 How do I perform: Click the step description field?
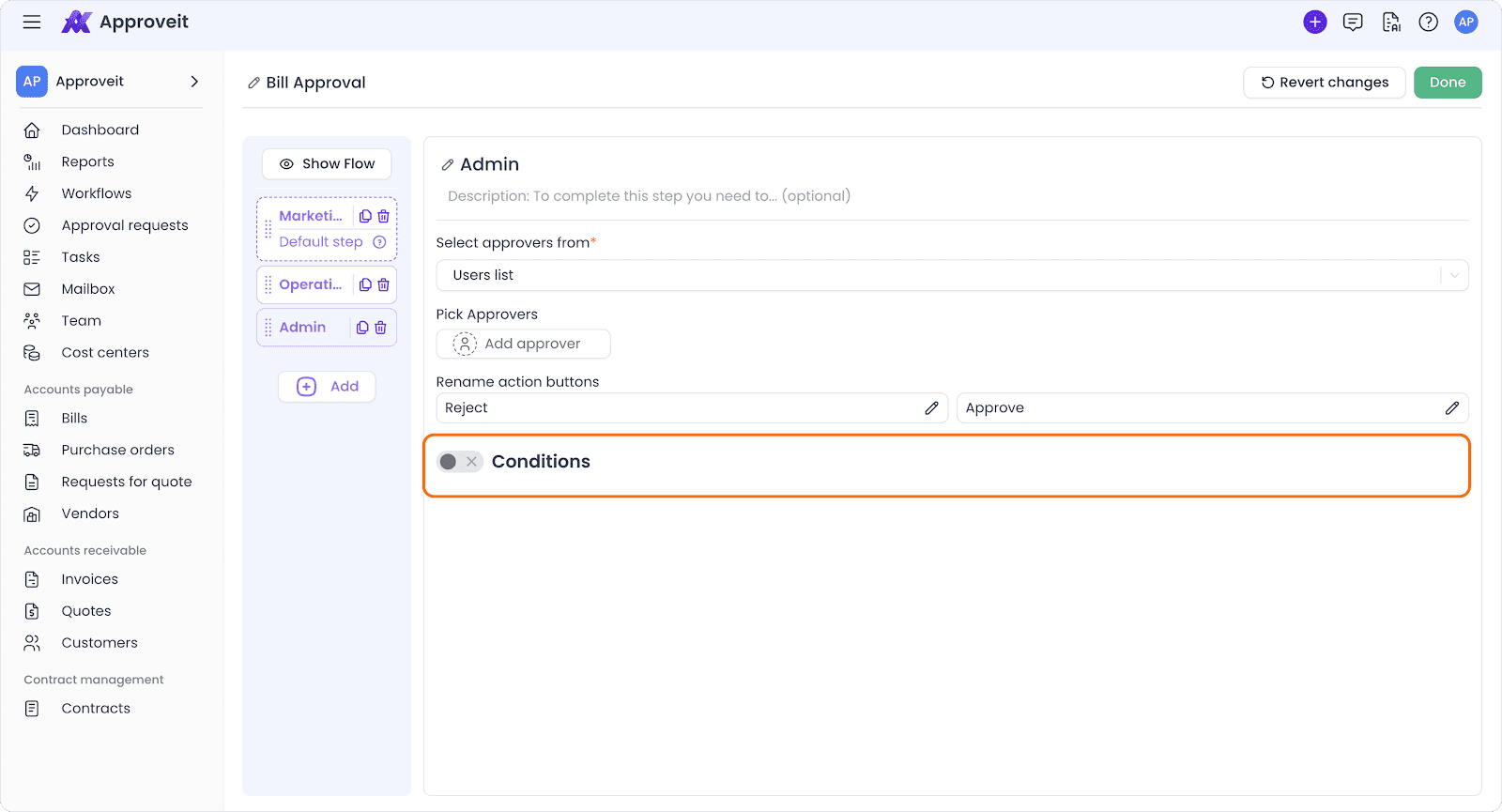click(x=650, y=196)
